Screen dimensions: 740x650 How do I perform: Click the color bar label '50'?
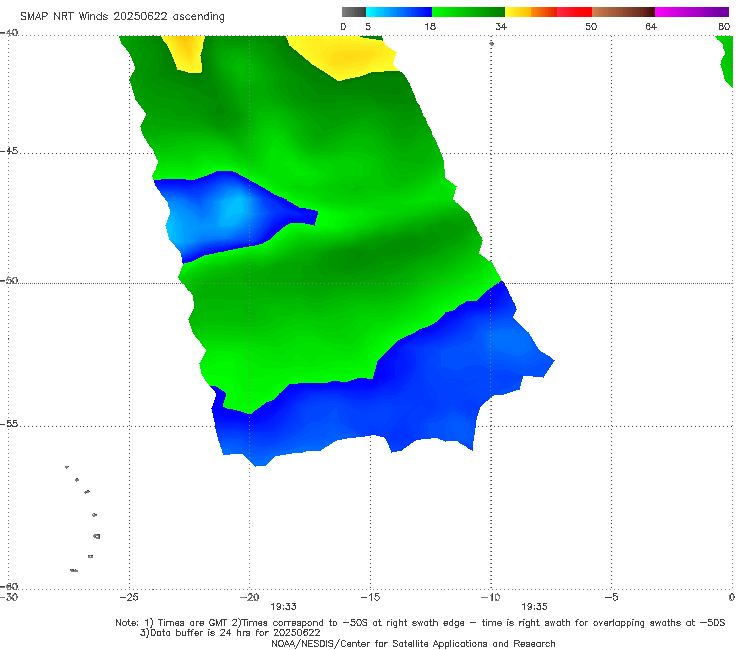[x=591, y=26]
